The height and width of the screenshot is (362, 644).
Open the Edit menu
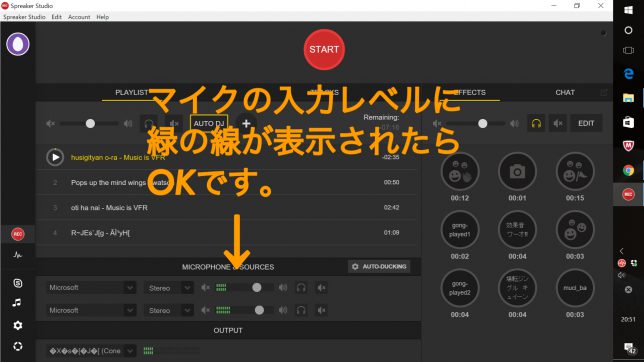56,17
